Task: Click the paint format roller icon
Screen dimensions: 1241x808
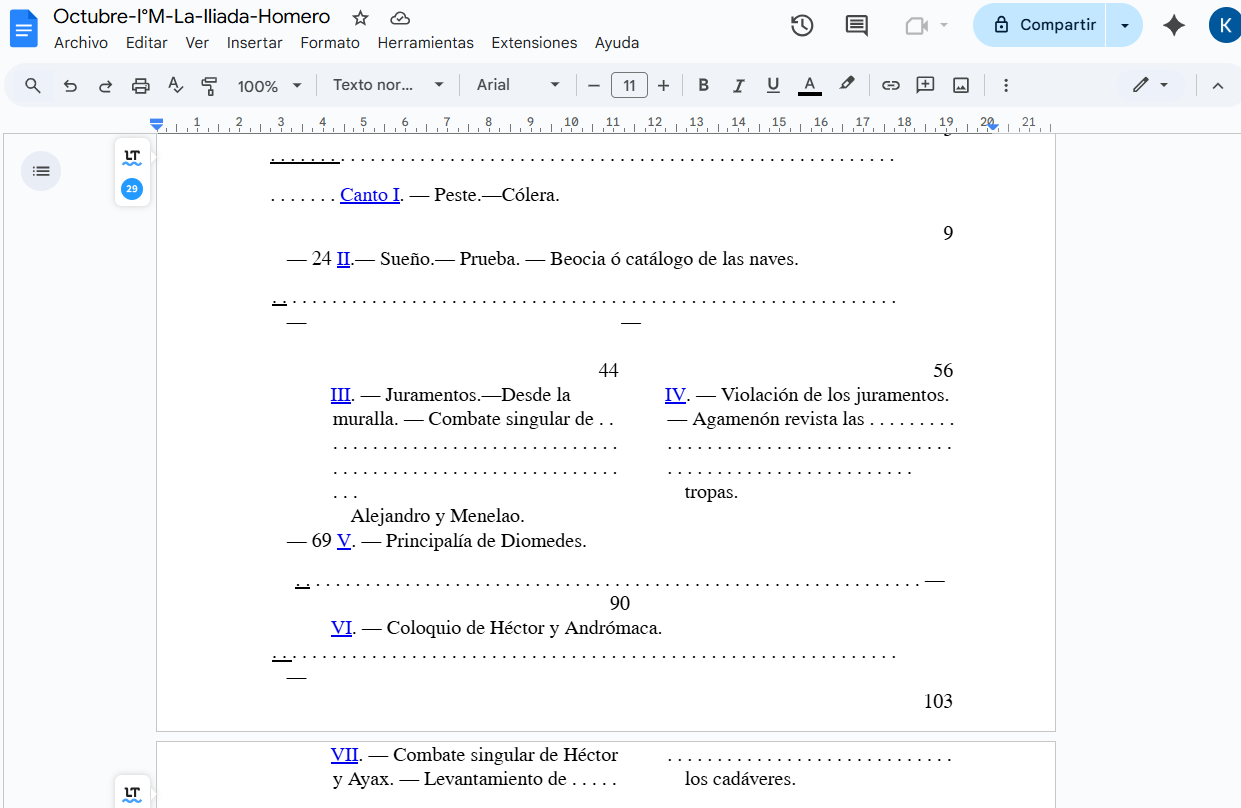Action: click(209, 85)
